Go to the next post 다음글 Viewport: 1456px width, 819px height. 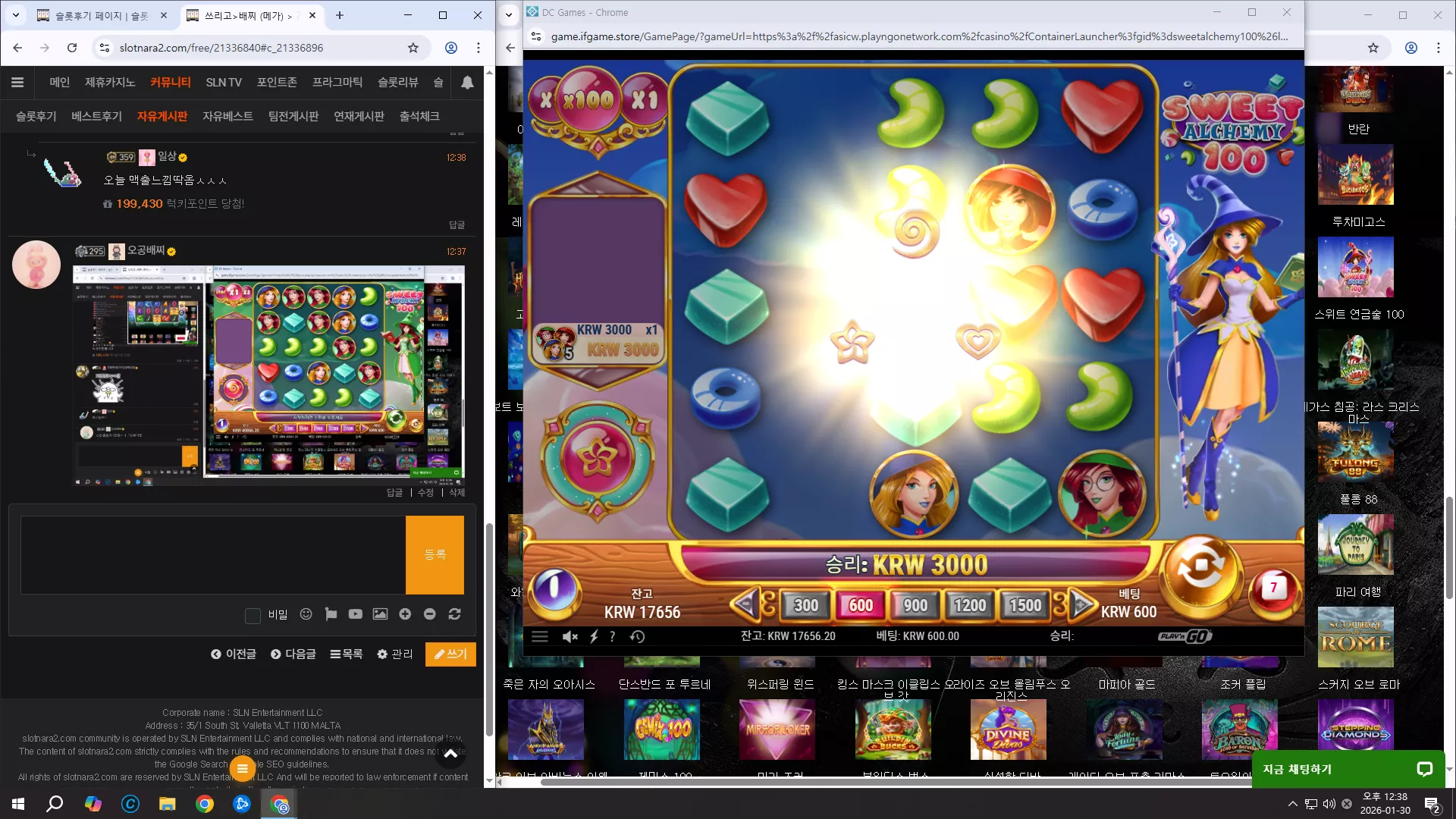pos(293,654)
